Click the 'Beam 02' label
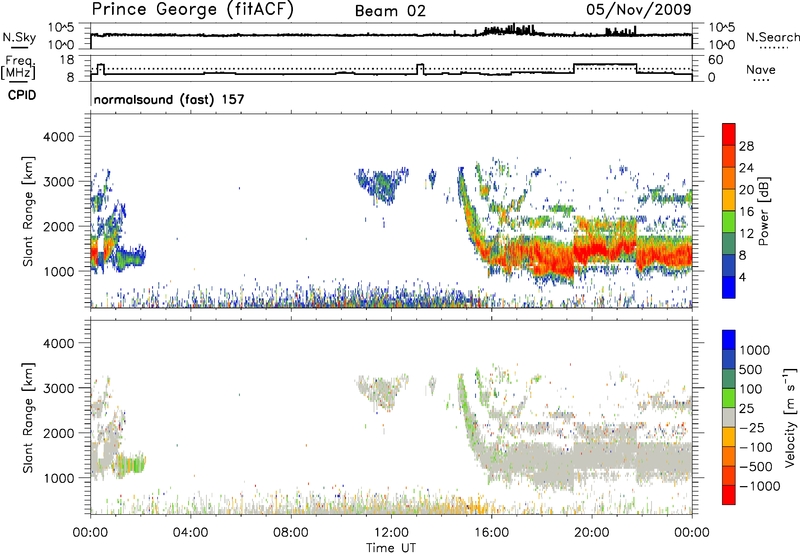This screenshot has height=554, width=800. [390, 11]
